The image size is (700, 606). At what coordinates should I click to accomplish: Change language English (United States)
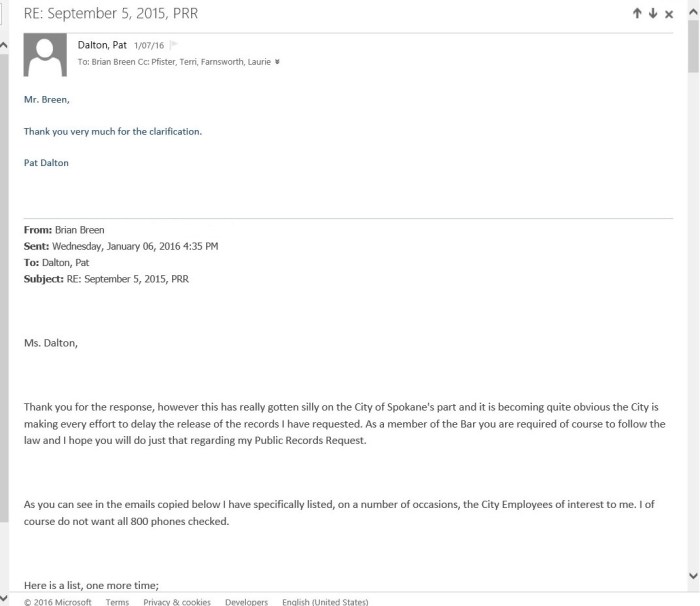pyautogui.click(x=325, y=601)
